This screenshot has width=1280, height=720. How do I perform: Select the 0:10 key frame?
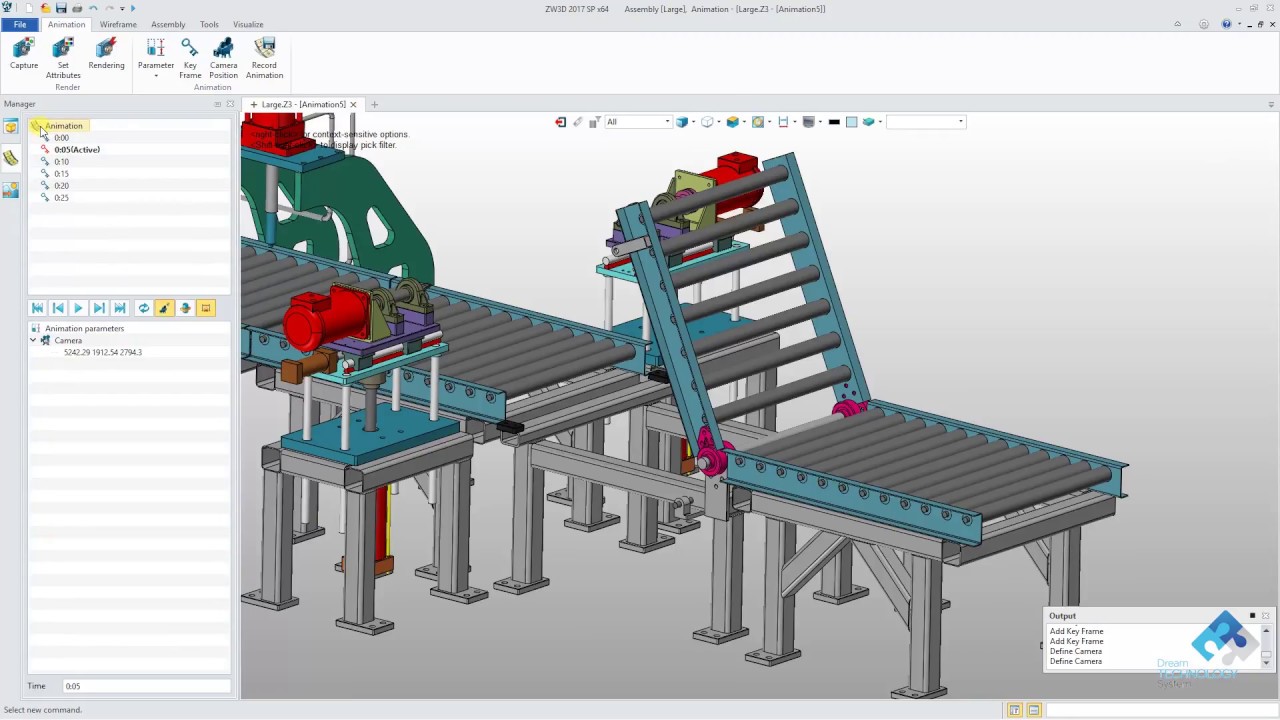pyautogui.click(x=61, y=161)
